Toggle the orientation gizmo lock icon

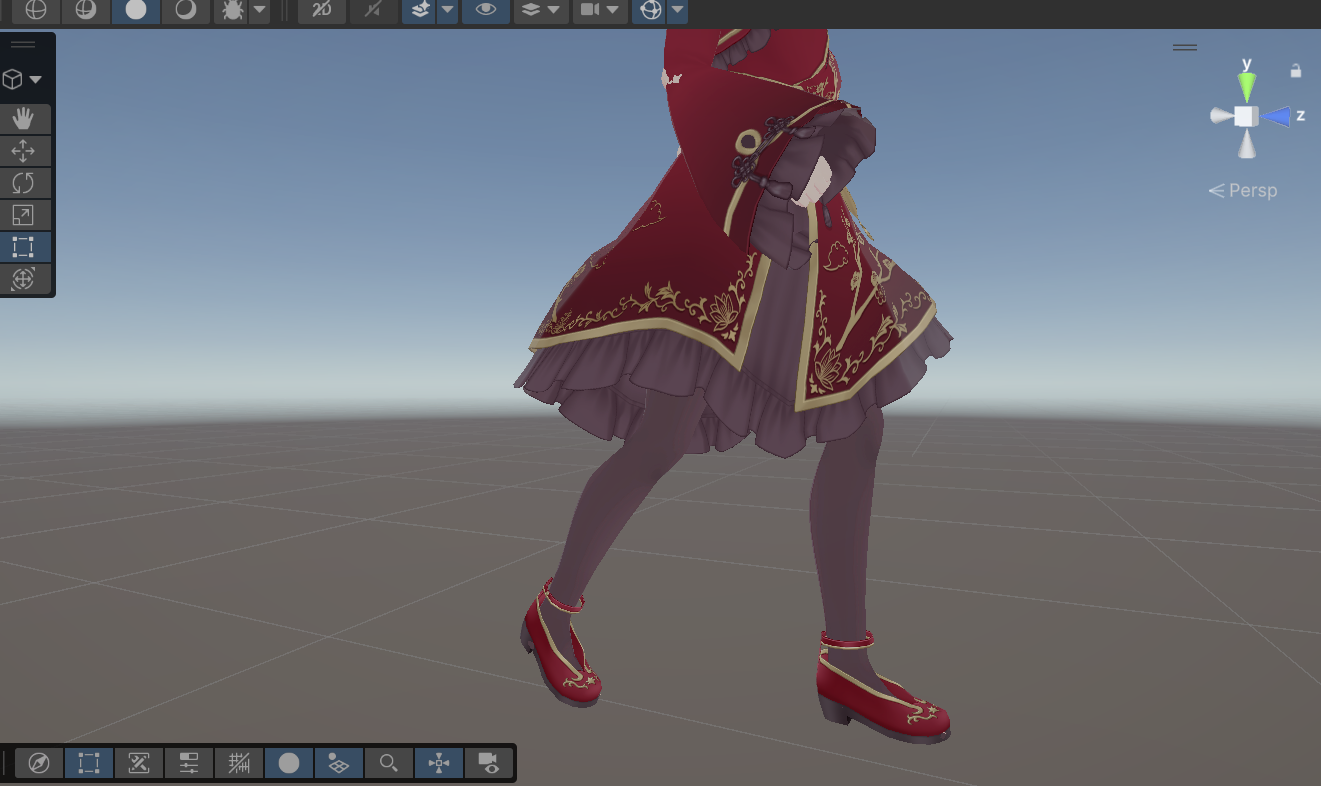coord(1296,71)
